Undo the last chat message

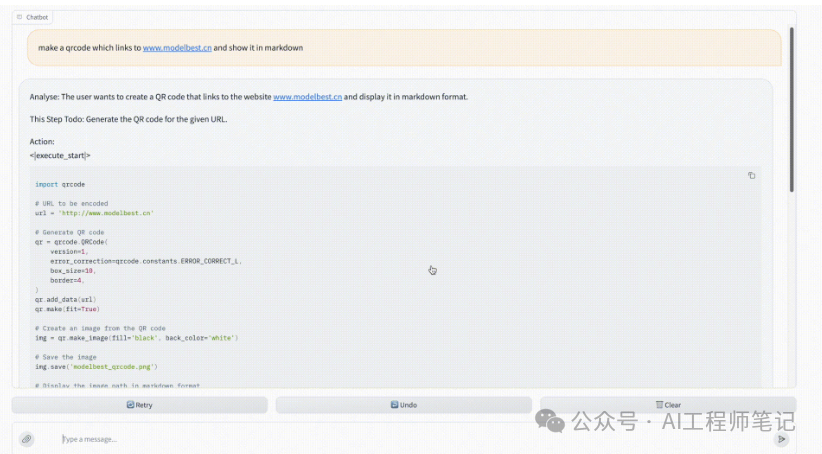point(403,405)
